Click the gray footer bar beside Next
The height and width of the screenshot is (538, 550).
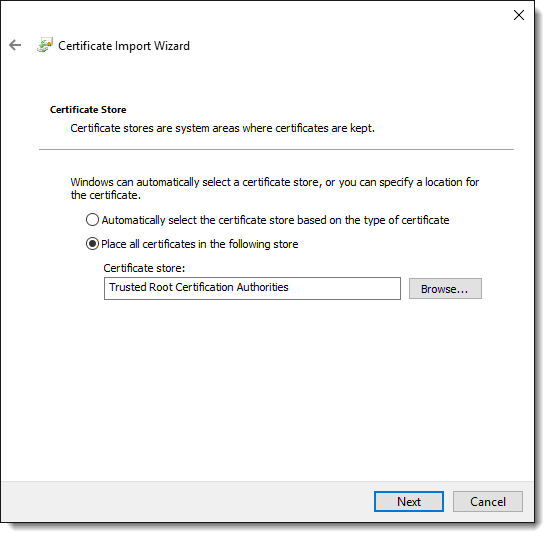pyautogui.click(x=186, y=502)
